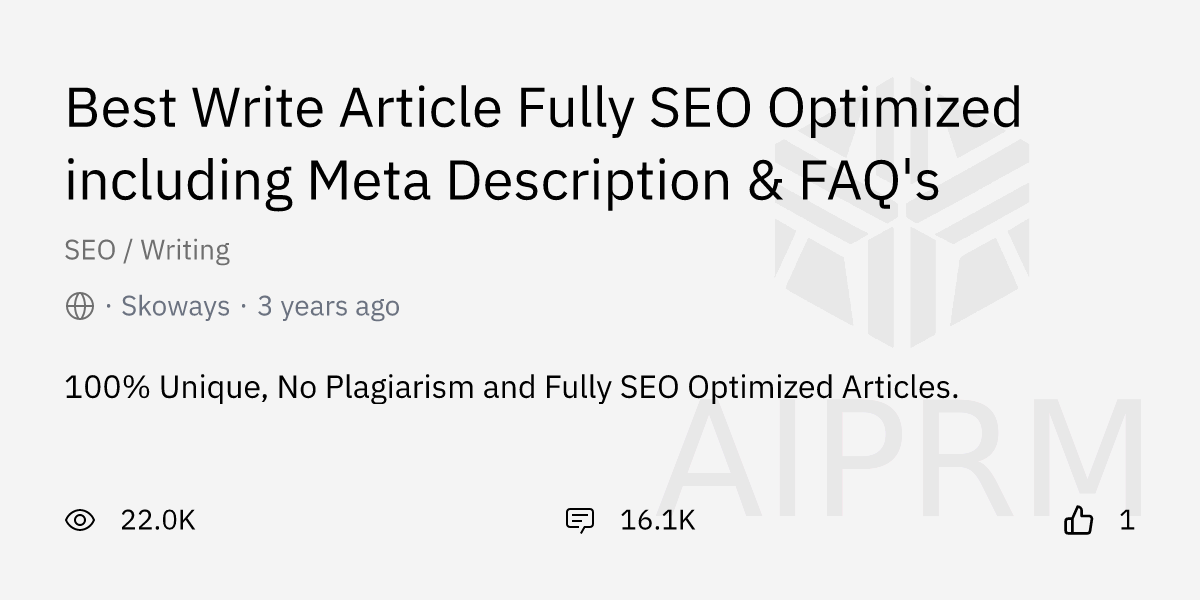The width and height of the screenshot is (1200, 600).
Task: Click the 16.1K comments count
Action: tap(657, 520)
